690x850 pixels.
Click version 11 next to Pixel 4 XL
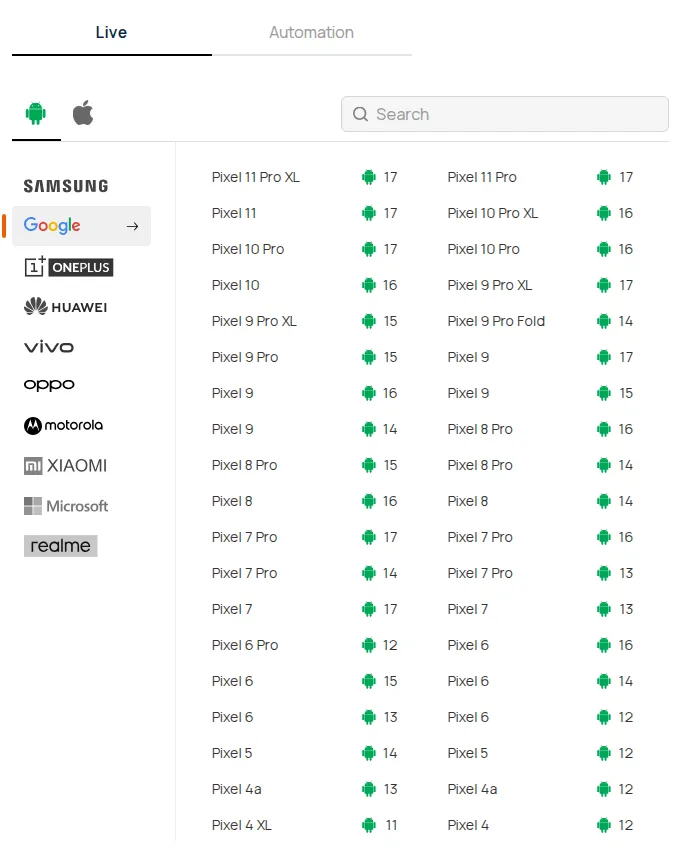point(391,825)
